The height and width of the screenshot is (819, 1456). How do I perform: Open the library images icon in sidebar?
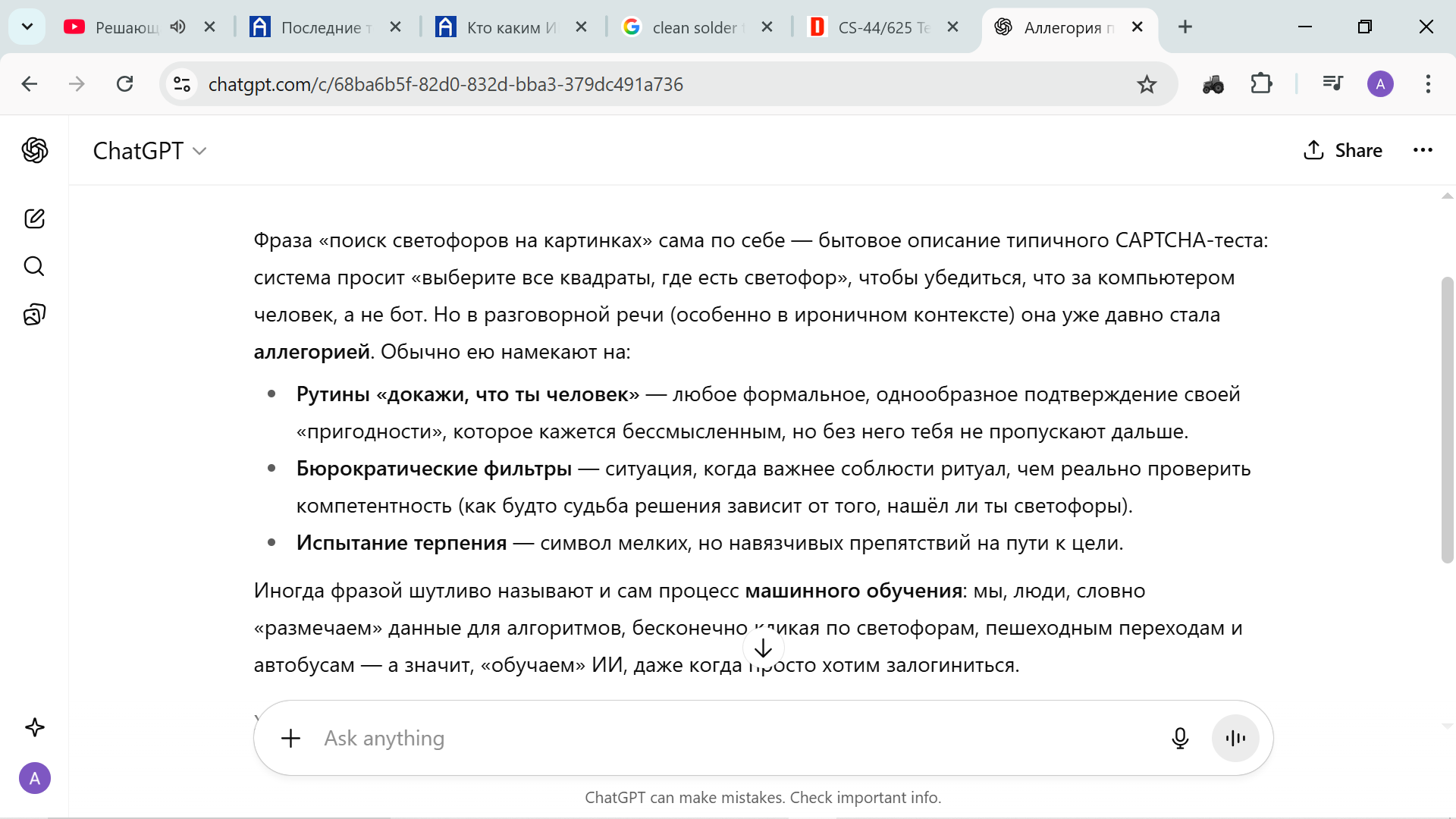click(x=34, y=314)
